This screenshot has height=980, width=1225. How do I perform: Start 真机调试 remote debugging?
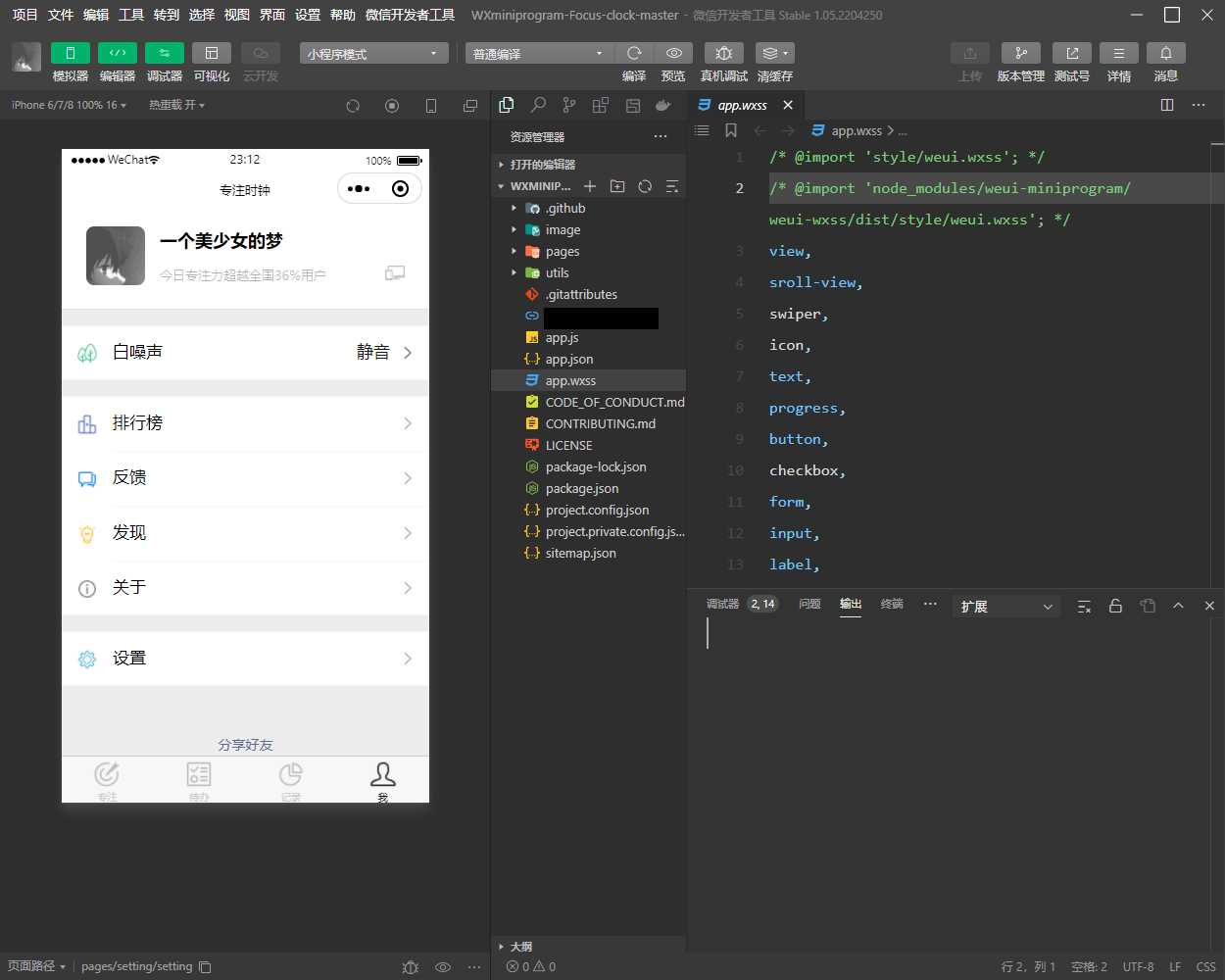click(x=722, y=53)
